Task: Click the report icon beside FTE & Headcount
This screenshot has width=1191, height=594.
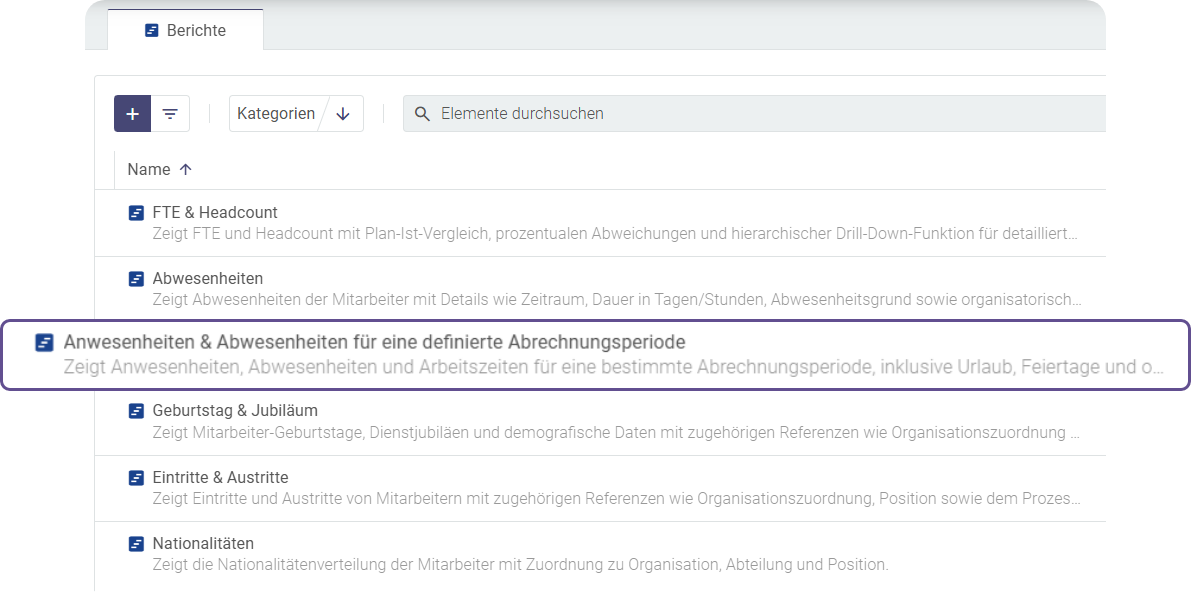Action: pyautogui.click(x=136, y=213)
